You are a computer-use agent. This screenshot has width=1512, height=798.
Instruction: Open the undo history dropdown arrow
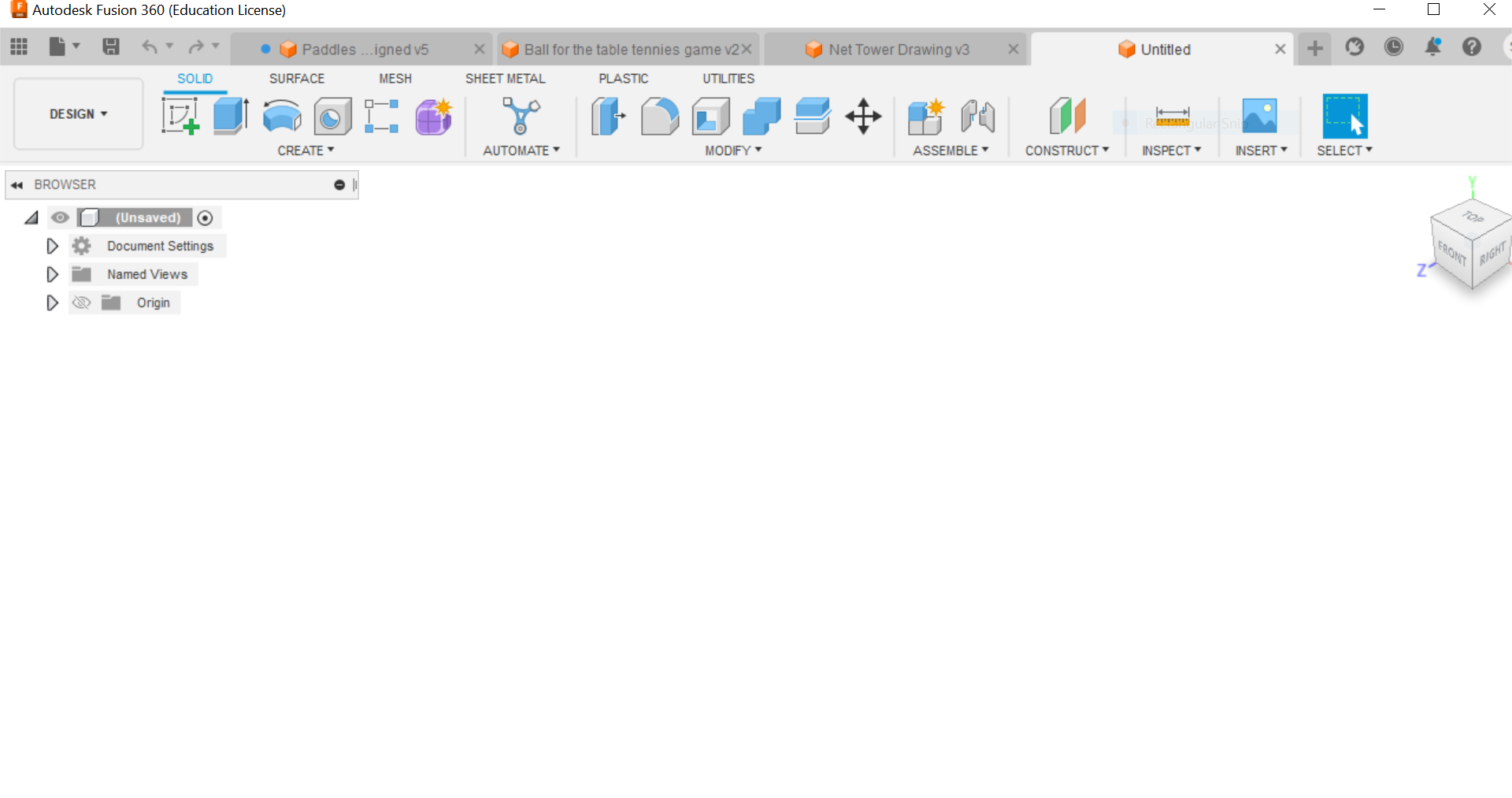(169, 46)
